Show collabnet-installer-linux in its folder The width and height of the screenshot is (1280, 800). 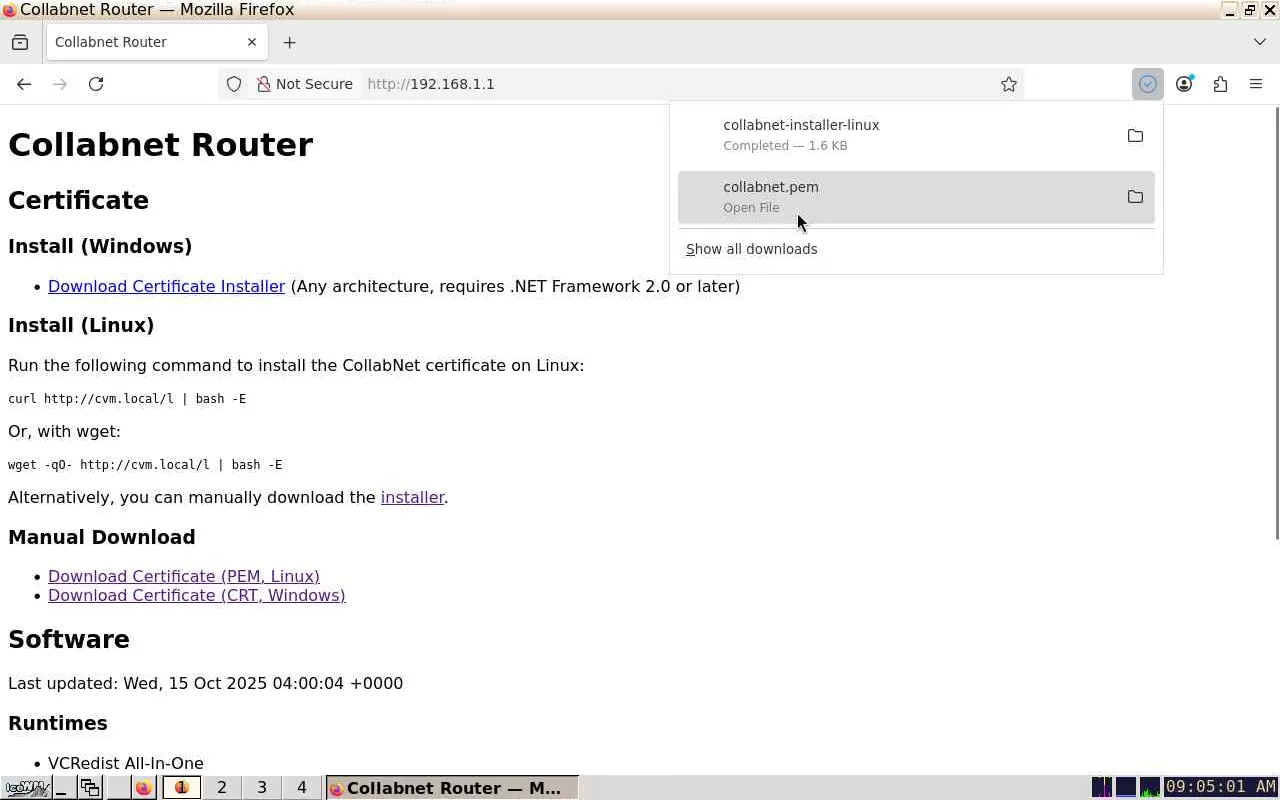click(x=1135, y=135)
